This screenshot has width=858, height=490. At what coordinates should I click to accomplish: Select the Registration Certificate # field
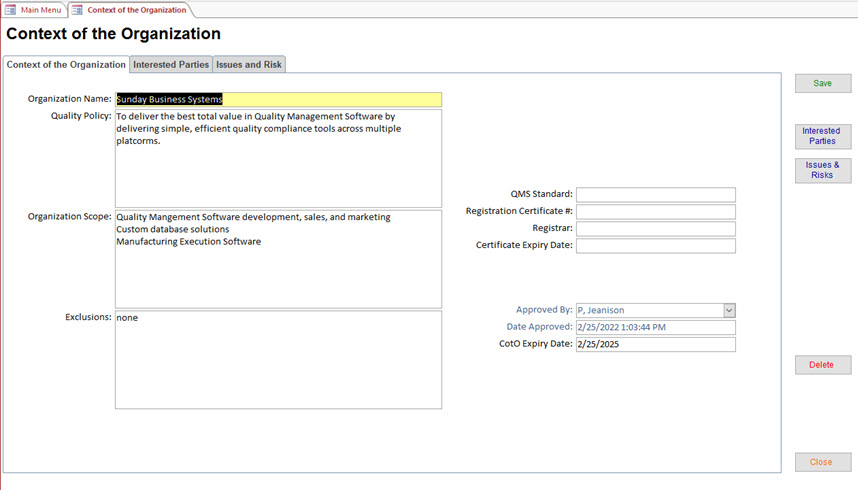[655, 211]
